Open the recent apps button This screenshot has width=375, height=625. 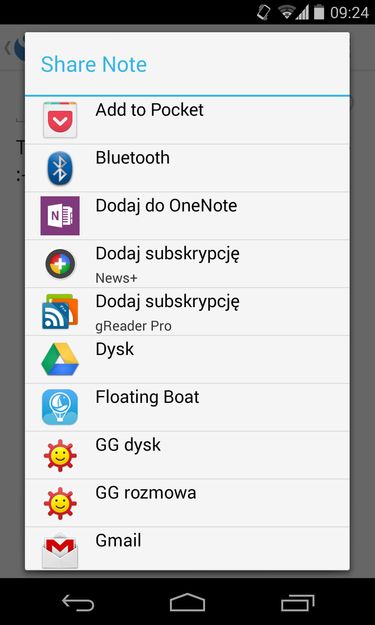[x=298, y=602]
